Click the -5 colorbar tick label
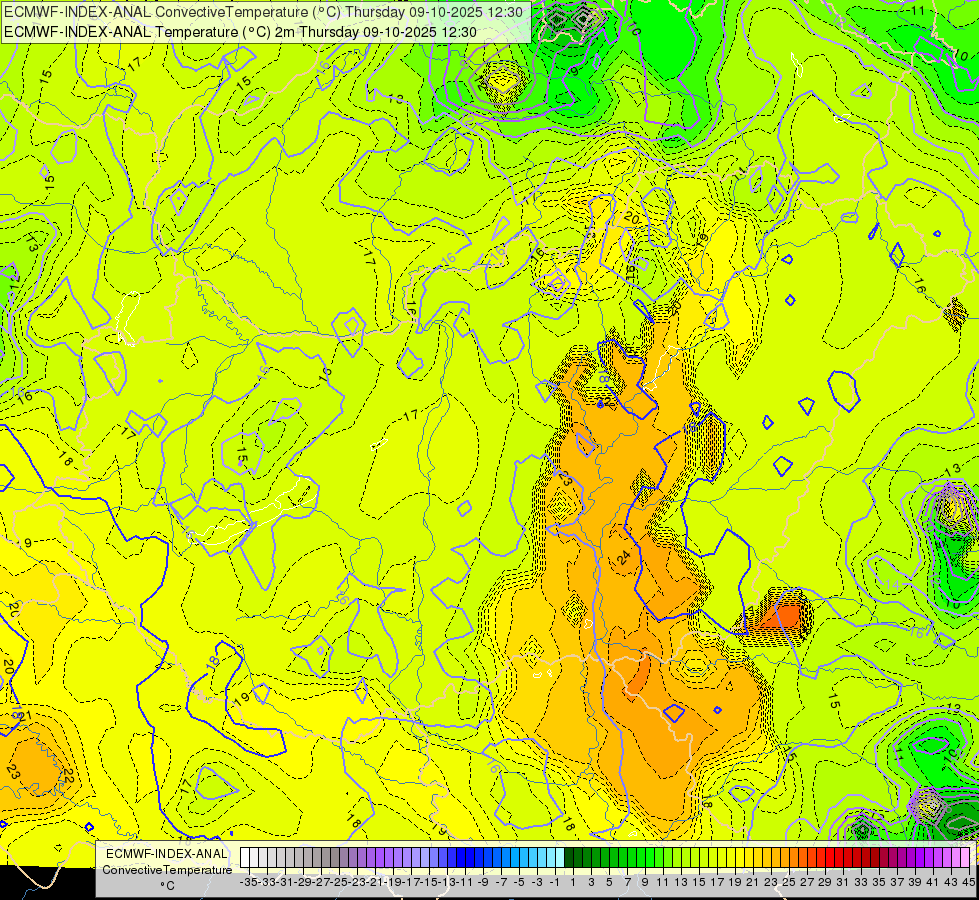The image size is (979, 900). click(519, 882)
